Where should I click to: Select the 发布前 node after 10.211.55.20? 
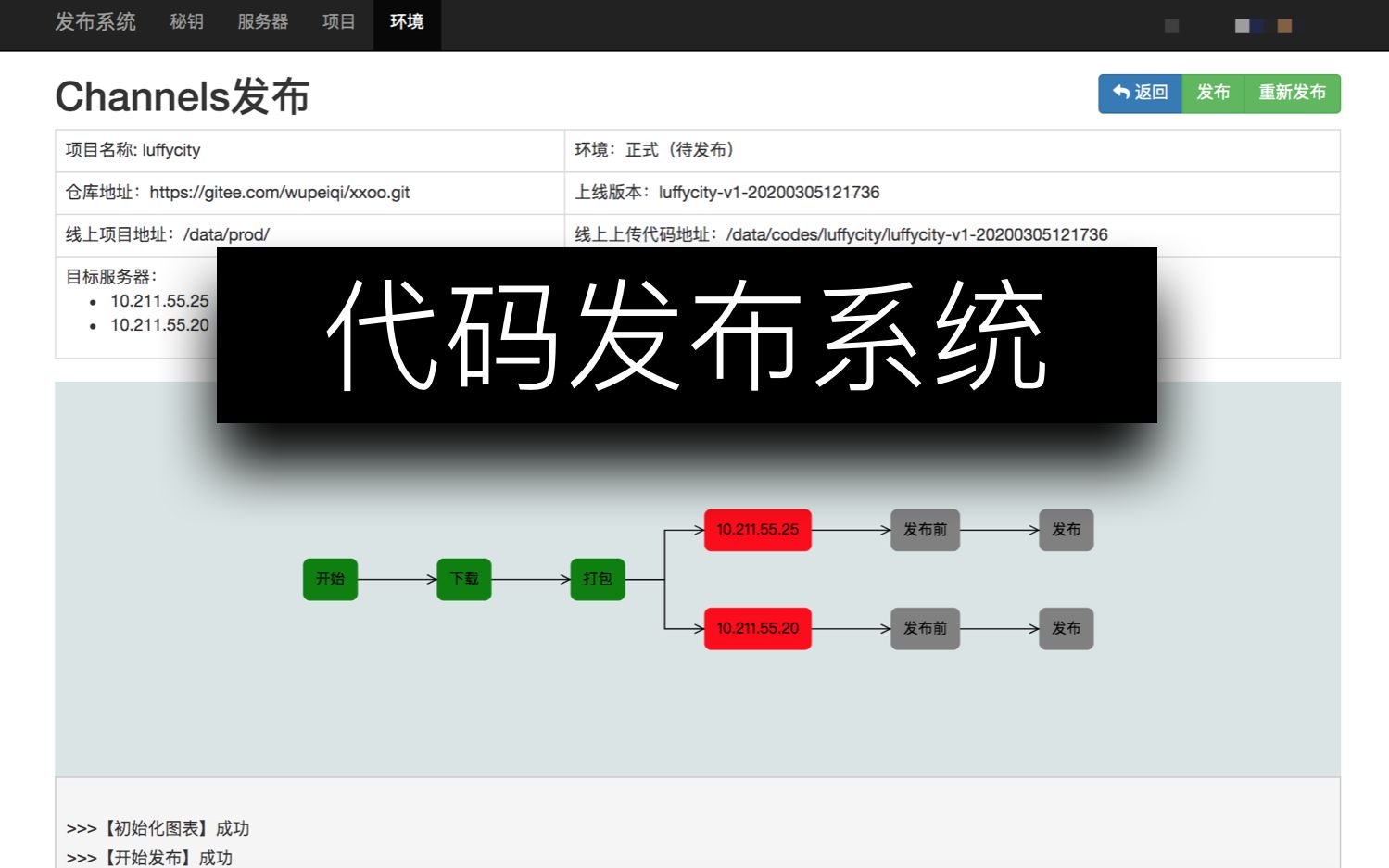(925, 628)
